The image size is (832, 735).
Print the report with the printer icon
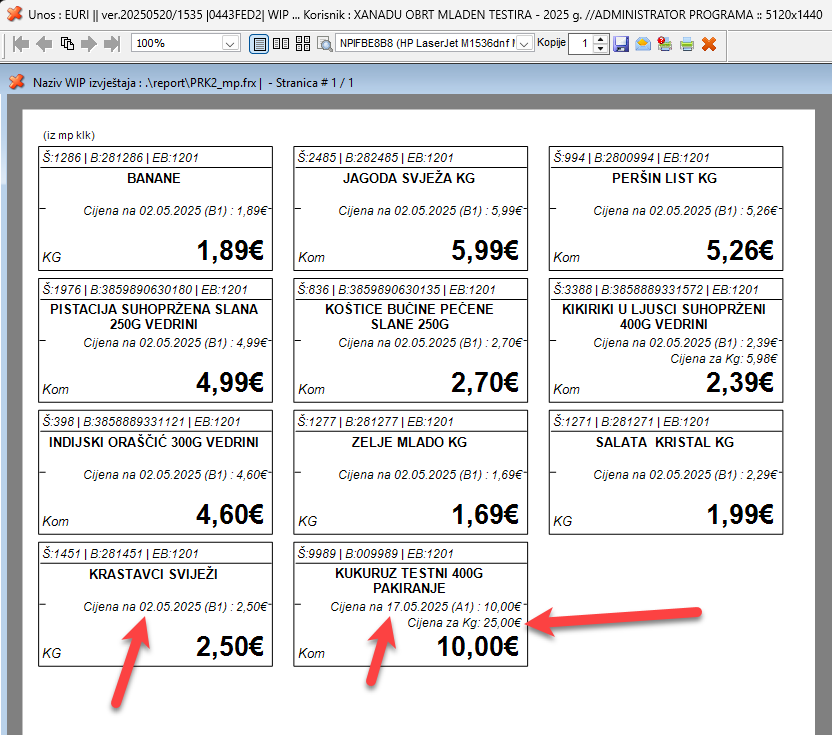[686, 44]
